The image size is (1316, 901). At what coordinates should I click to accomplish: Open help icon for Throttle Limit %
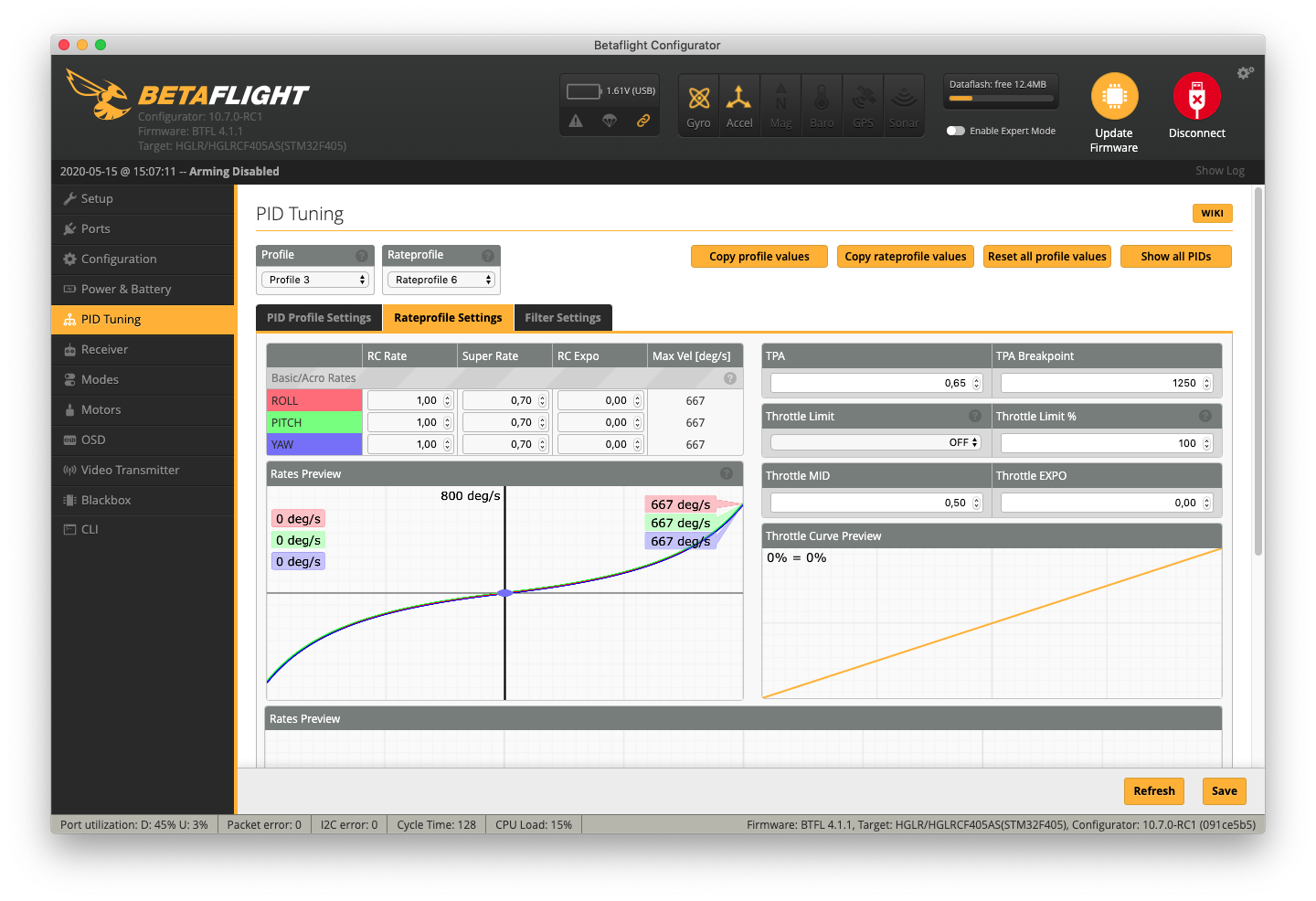click(1205, 416)
